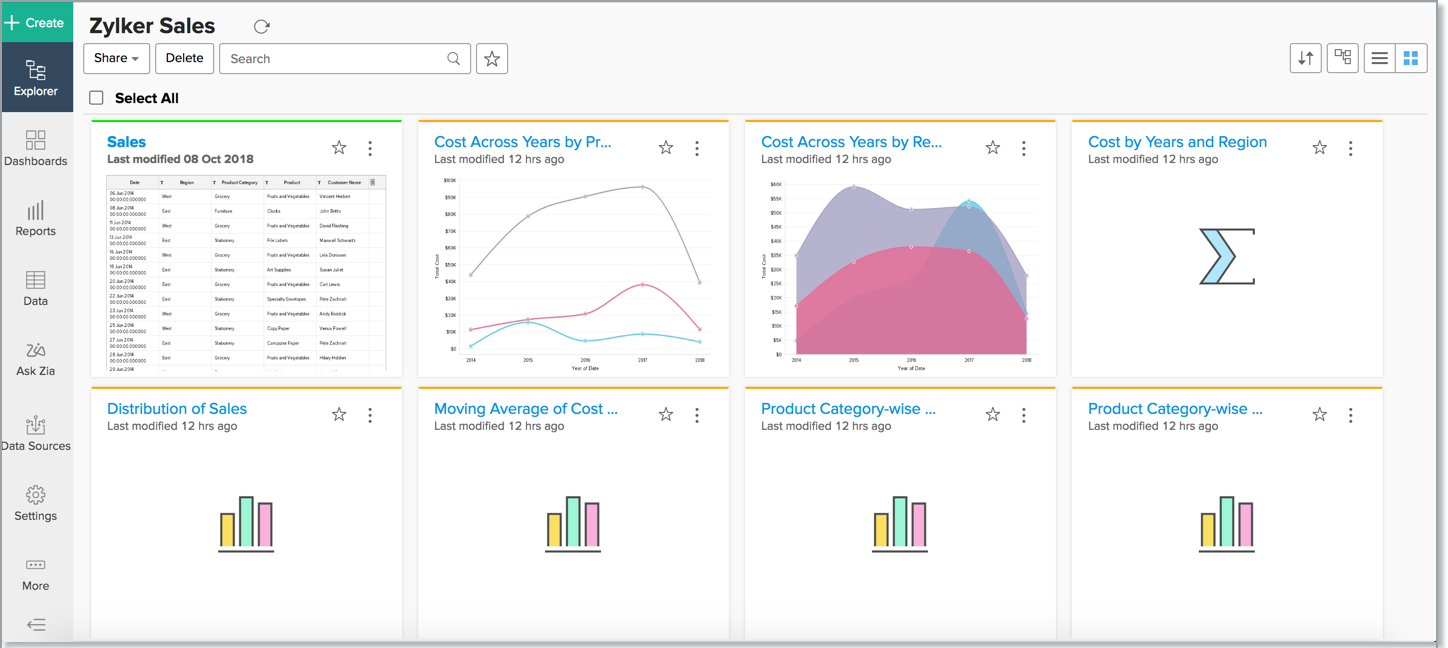The width and height of the screenshot is (1448, 648).
Task: Expand the Share dropdown
Action: 116,59
